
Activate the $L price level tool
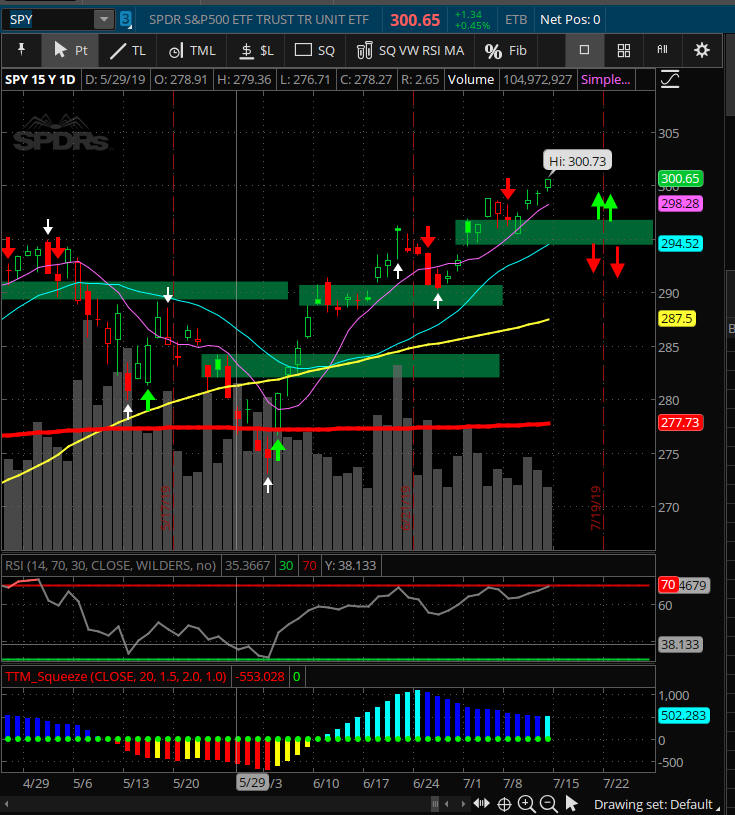(x=255, y=50)
